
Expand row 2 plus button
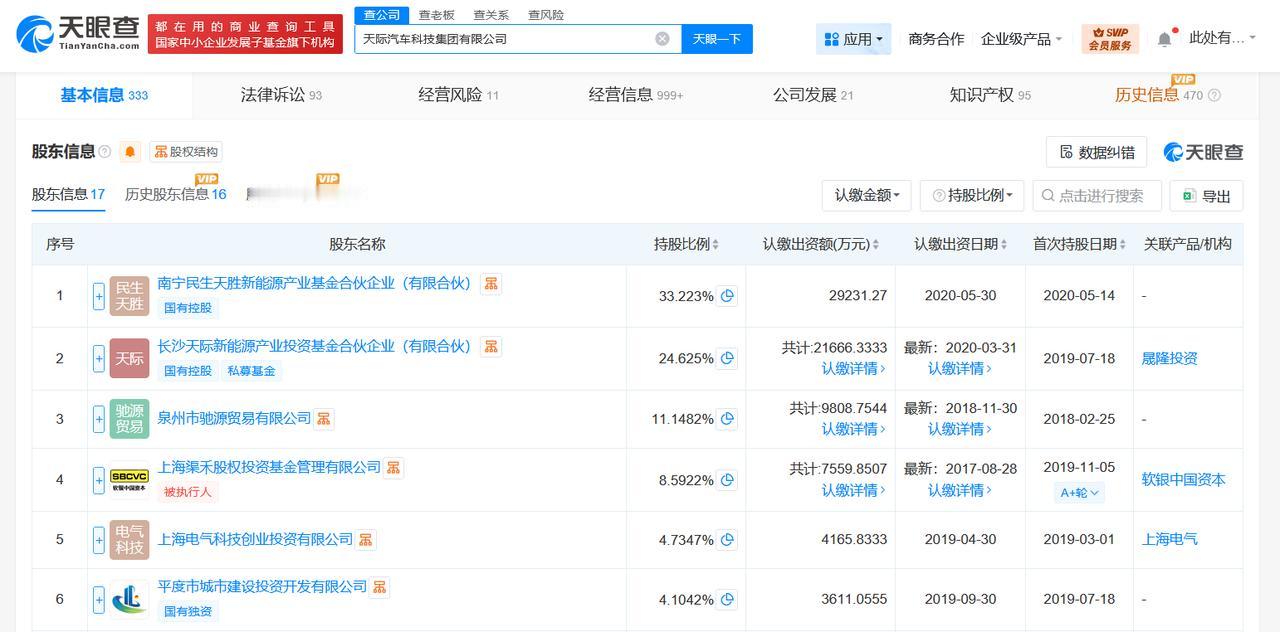99,358
